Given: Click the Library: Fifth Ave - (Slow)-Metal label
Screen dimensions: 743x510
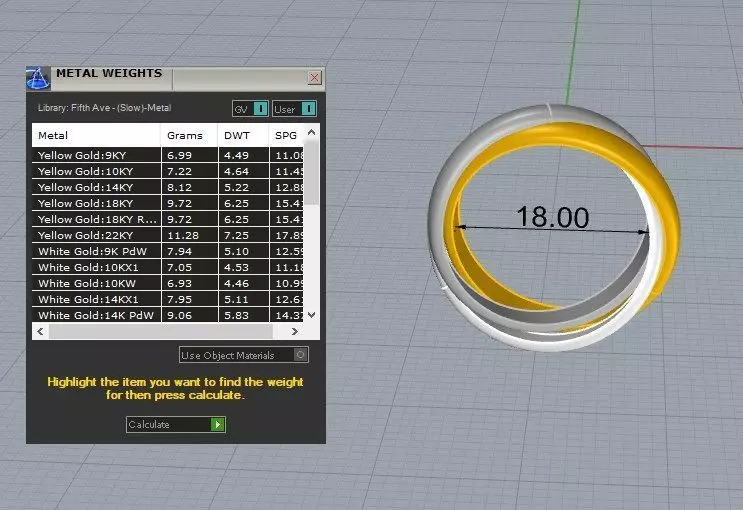Looking at the screenshot, I should point(104,108).
